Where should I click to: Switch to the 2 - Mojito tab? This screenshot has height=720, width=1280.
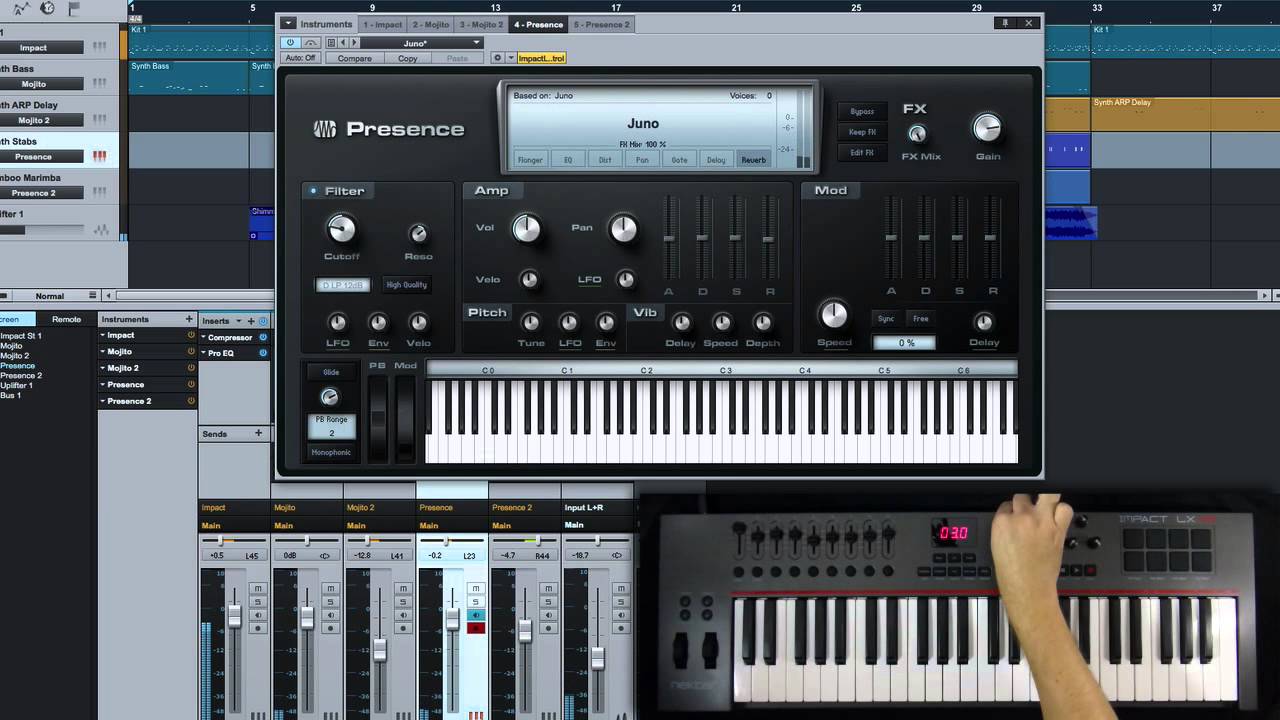(x=431, y=24)
